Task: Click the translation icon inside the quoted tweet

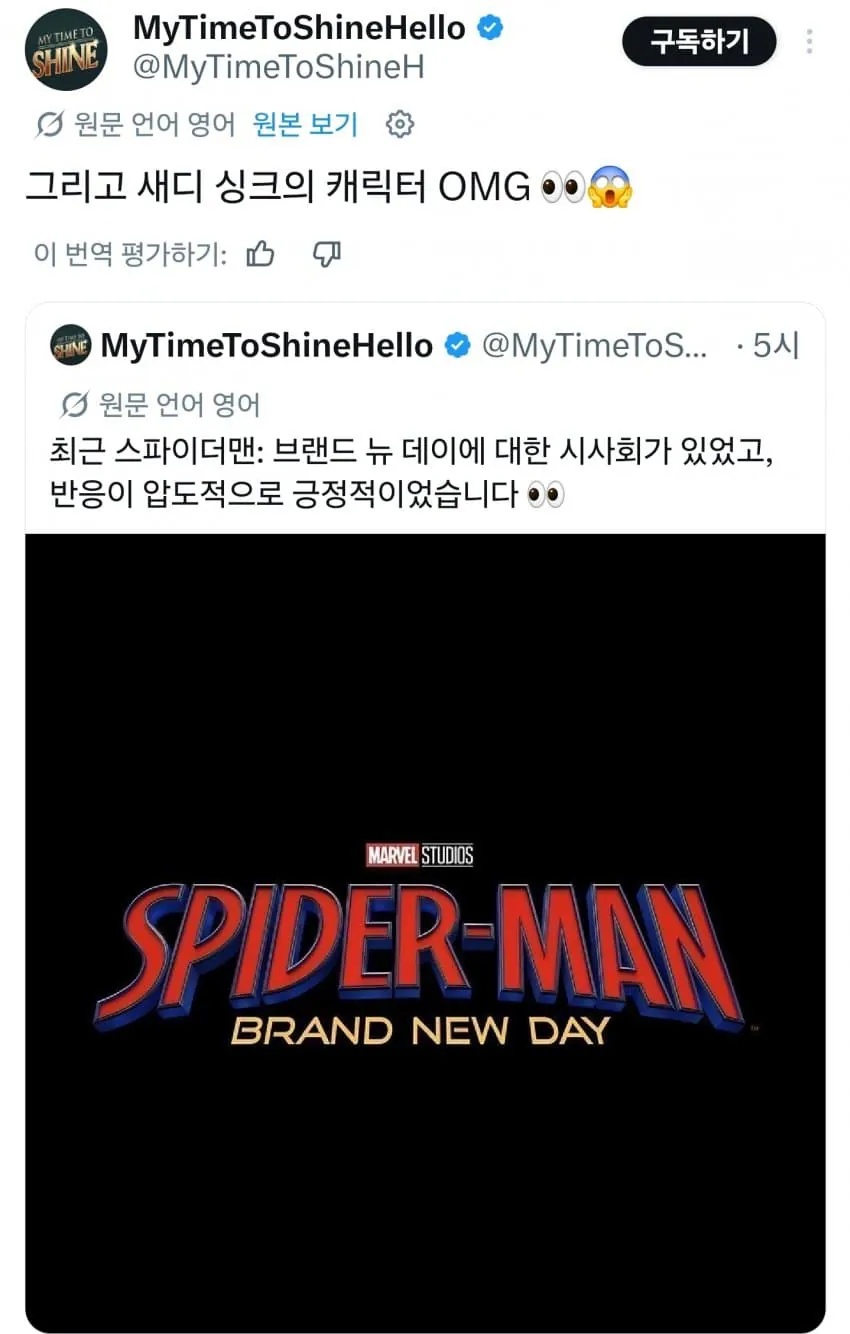Action: click(74, 405)
